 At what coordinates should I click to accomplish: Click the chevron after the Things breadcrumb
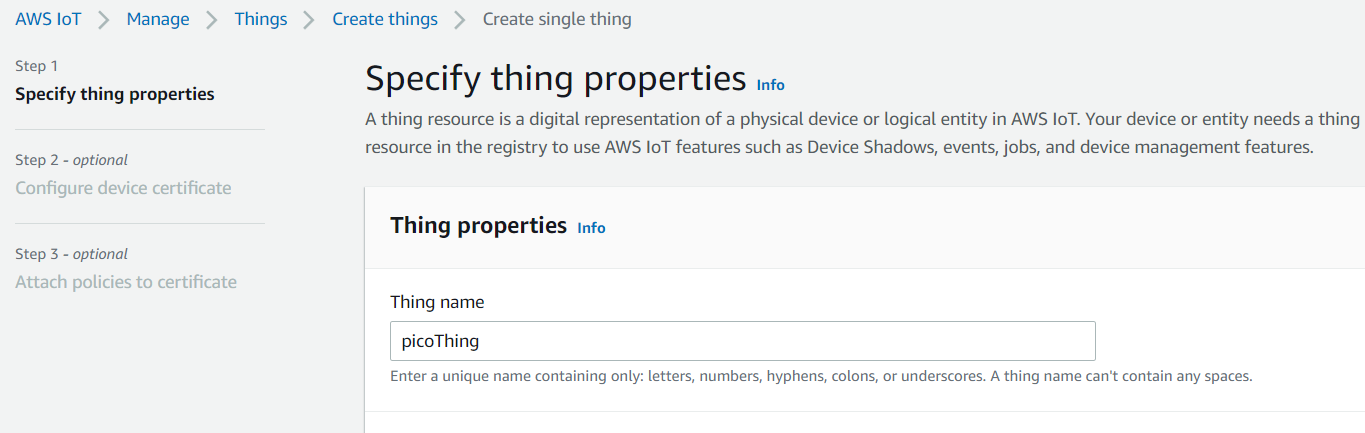click(x=310, y=19)
